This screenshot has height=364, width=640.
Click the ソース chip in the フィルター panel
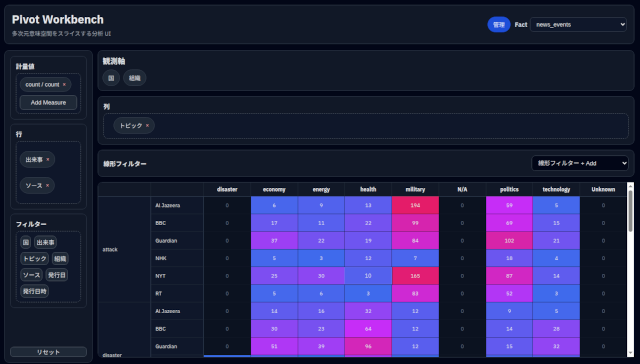tap(31, 275)
